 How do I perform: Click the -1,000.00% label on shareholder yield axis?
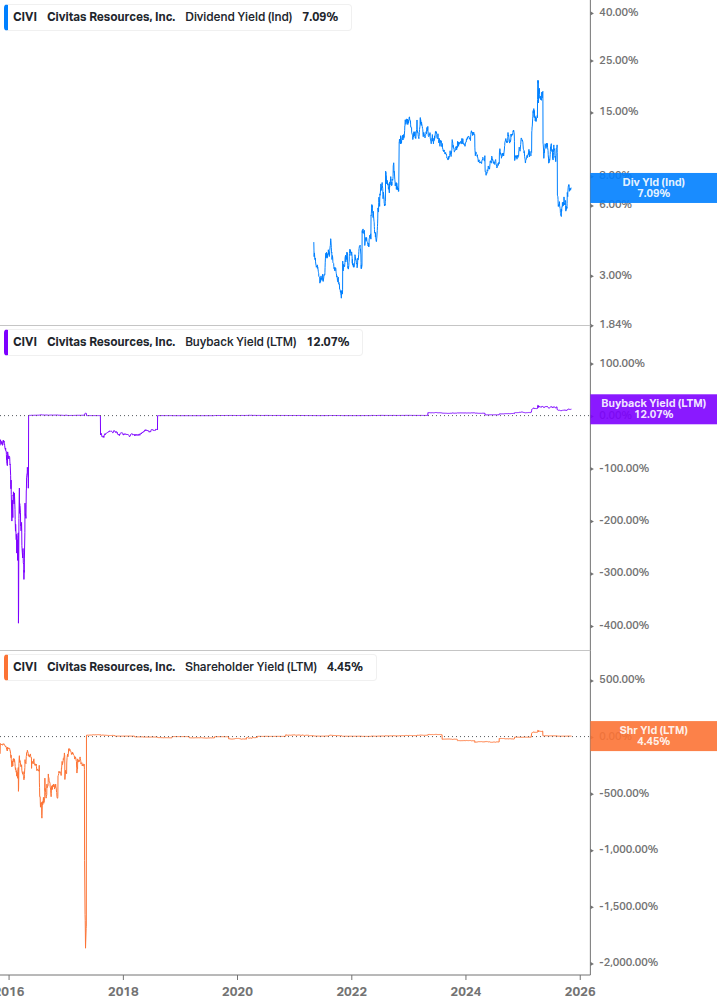[628, 849]
